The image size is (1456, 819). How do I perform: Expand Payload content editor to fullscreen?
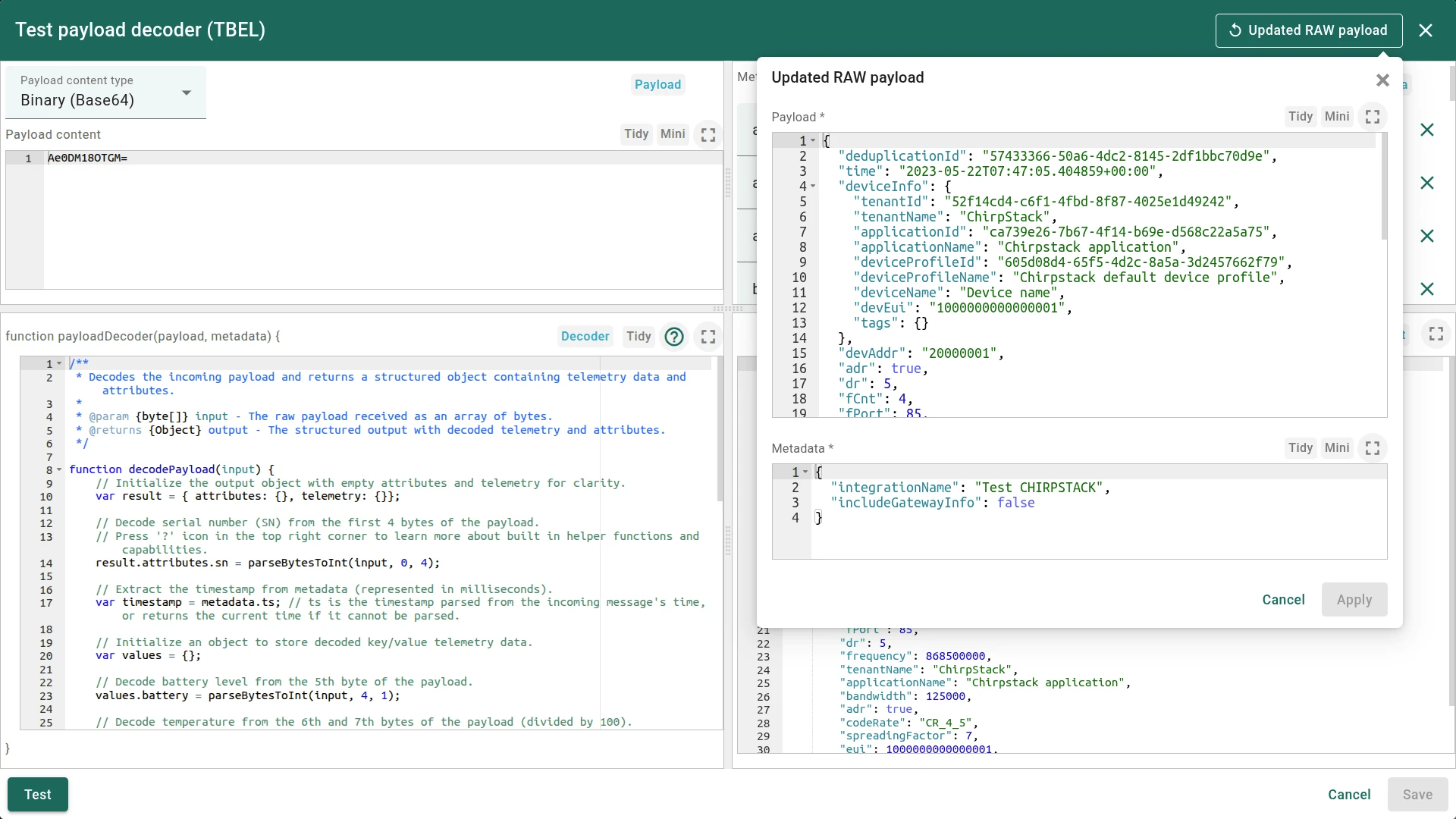[x=708, y=134]
